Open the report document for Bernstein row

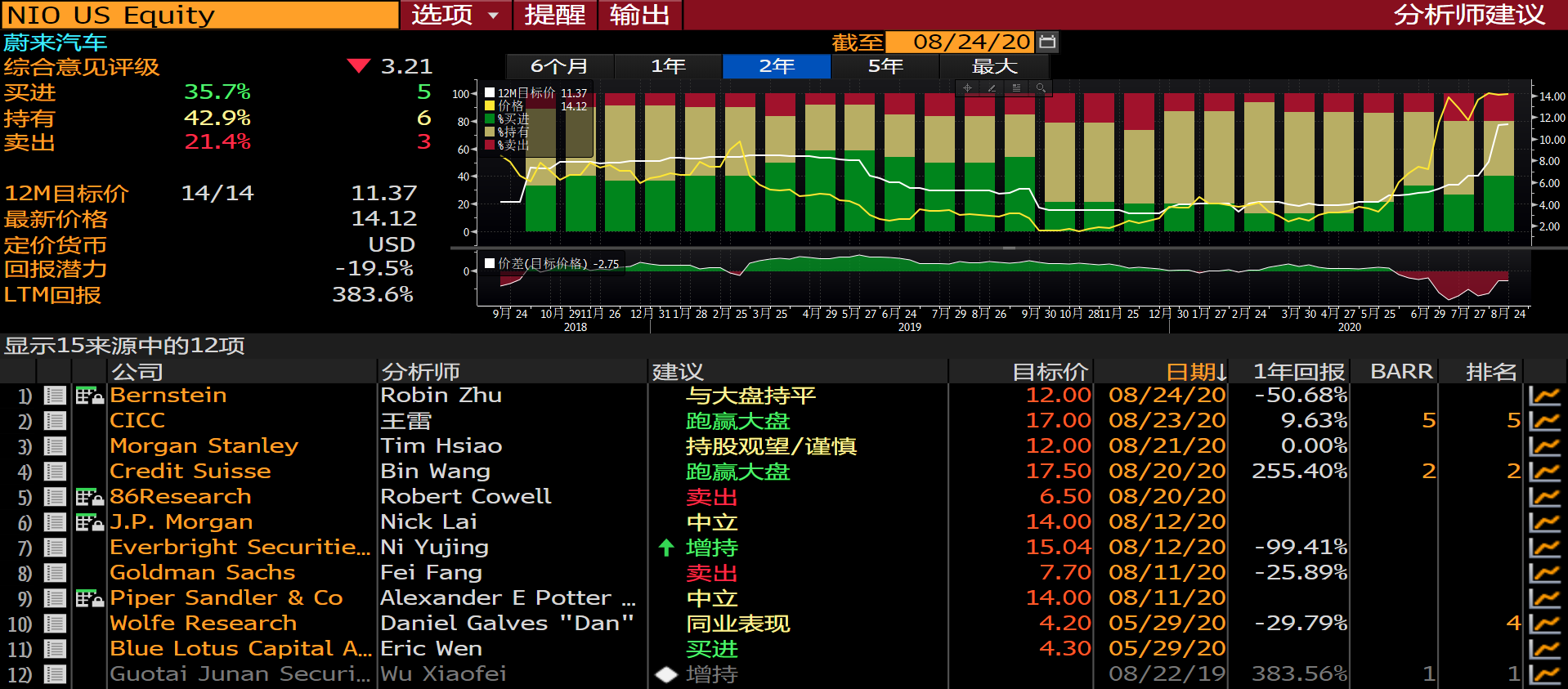click(x=55, y=396)
